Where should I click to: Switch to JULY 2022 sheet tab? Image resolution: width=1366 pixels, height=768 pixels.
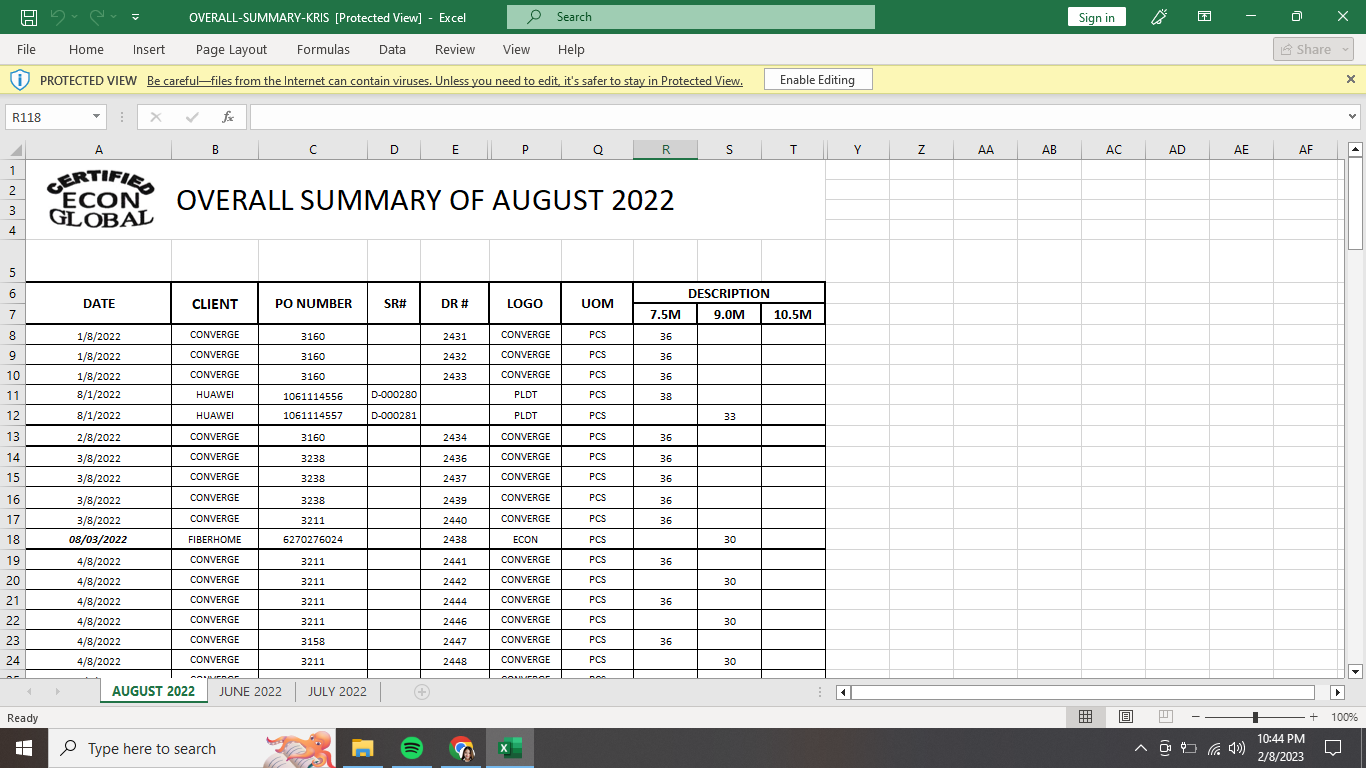(x=337, y=691)
